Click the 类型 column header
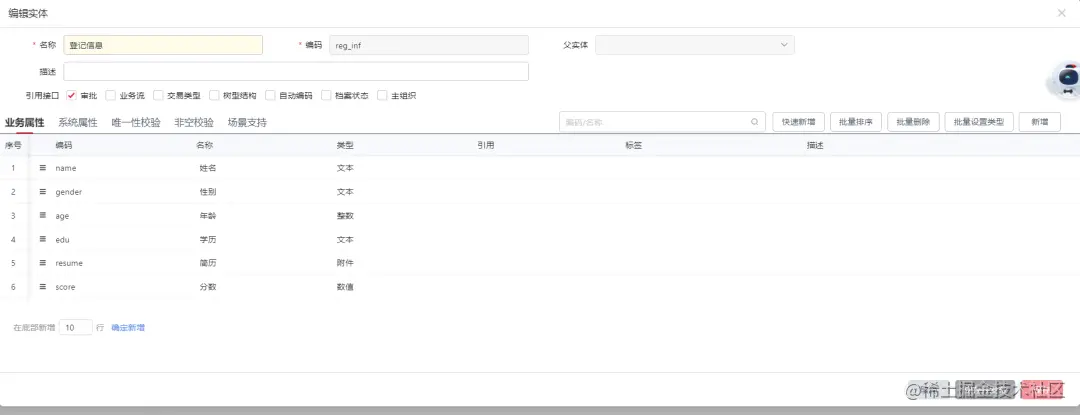The width and height of the screenshot is (1080, 415). pos(345,145)
